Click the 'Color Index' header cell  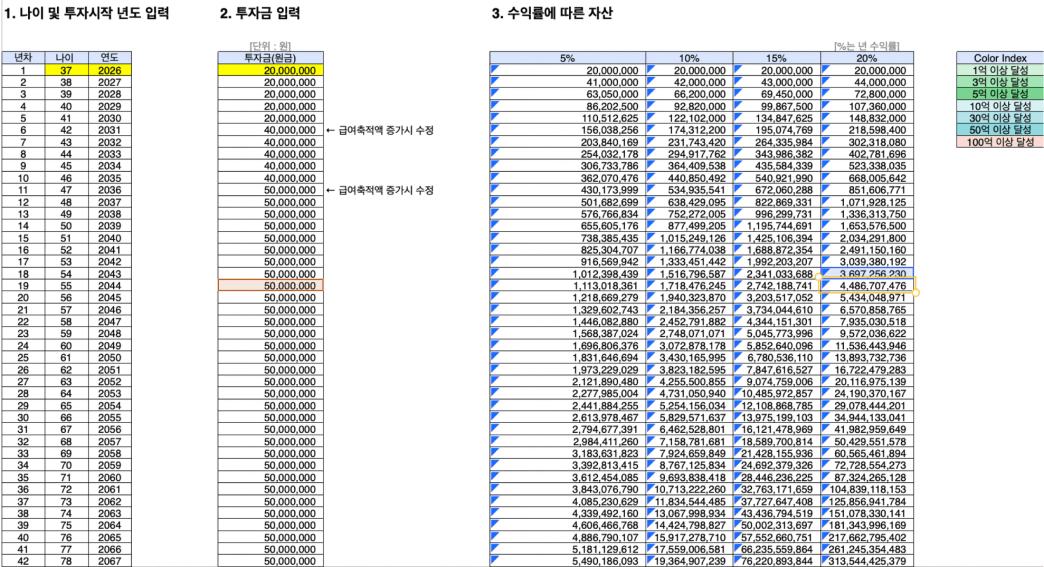(999, 59)
